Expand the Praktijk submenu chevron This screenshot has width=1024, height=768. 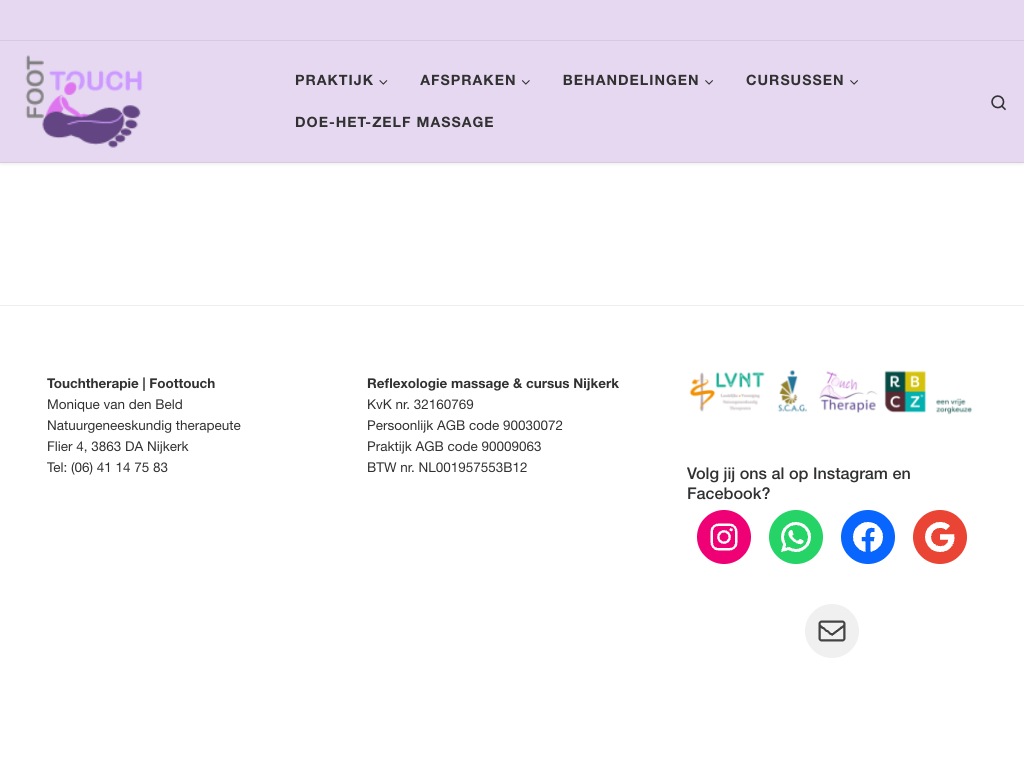click(383, 82)
